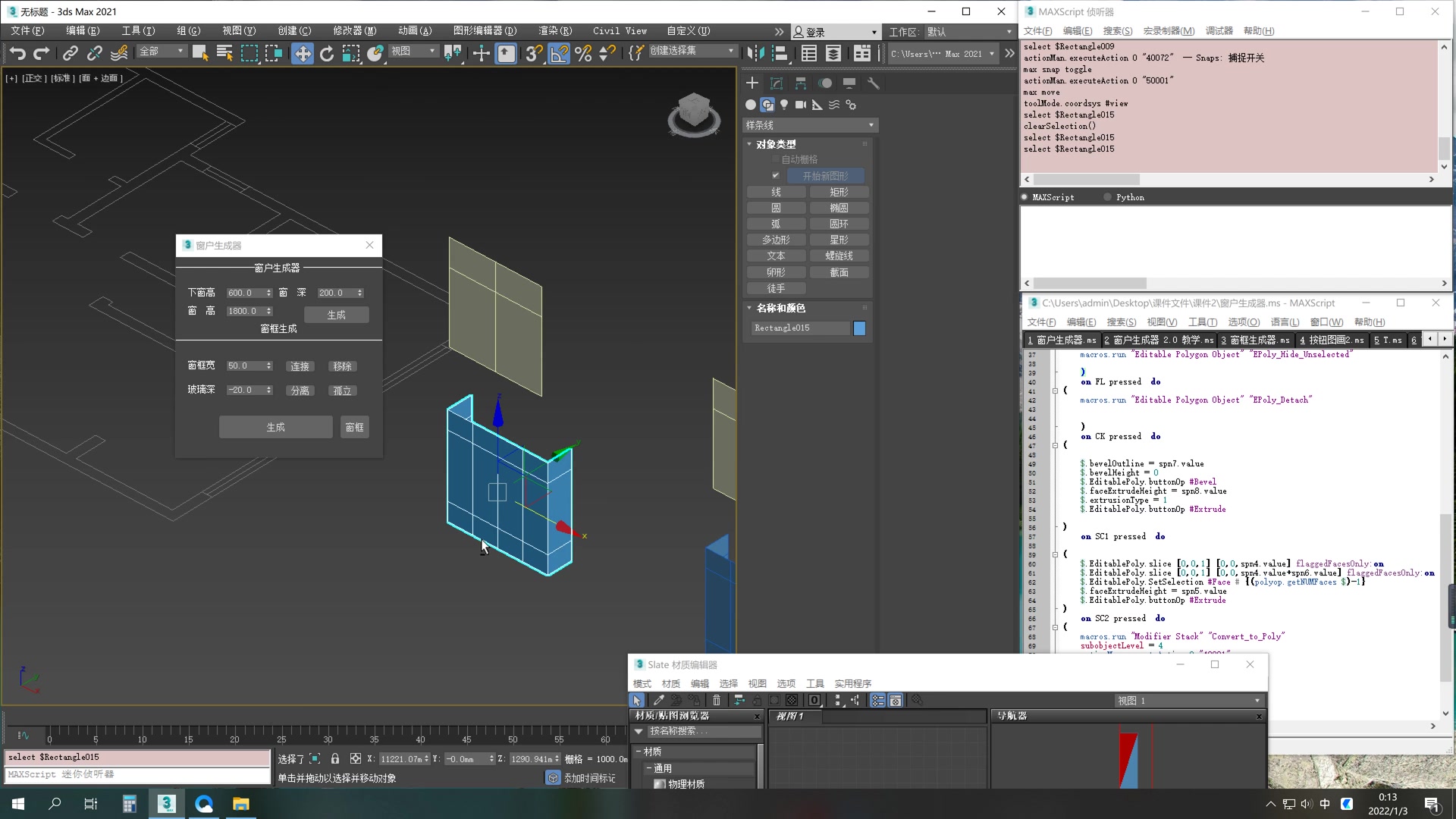Open the Utilities wrench panel icon
The image size is (1456, 819).
(x=874, y=83)
